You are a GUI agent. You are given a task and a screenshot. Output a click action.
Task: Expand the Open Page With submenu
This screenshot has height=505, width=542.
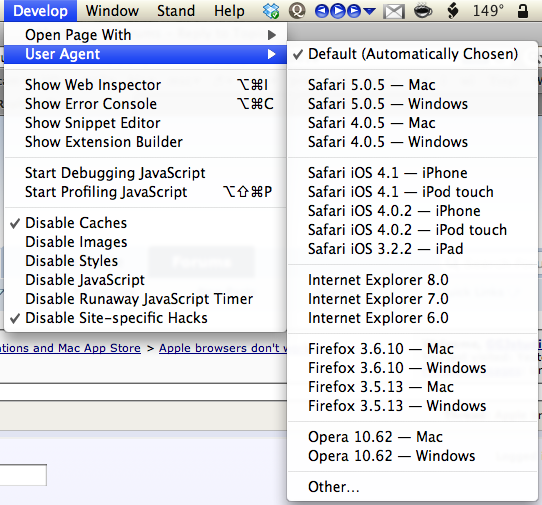(x=145, y=35)
